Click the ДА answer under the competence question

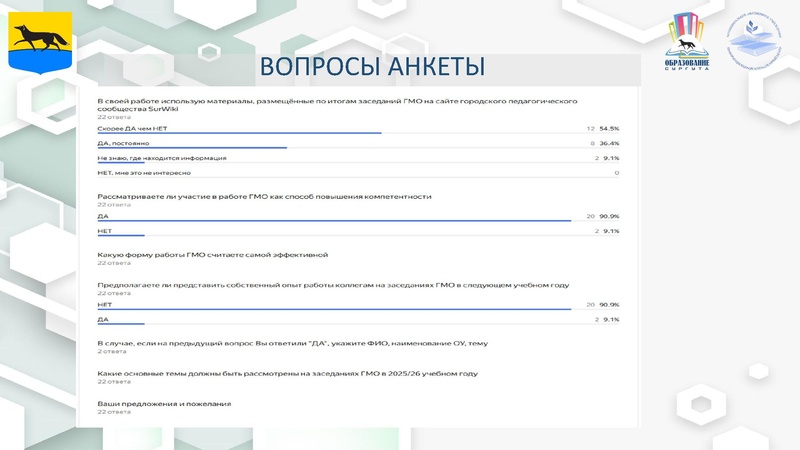tap(103, 216)
